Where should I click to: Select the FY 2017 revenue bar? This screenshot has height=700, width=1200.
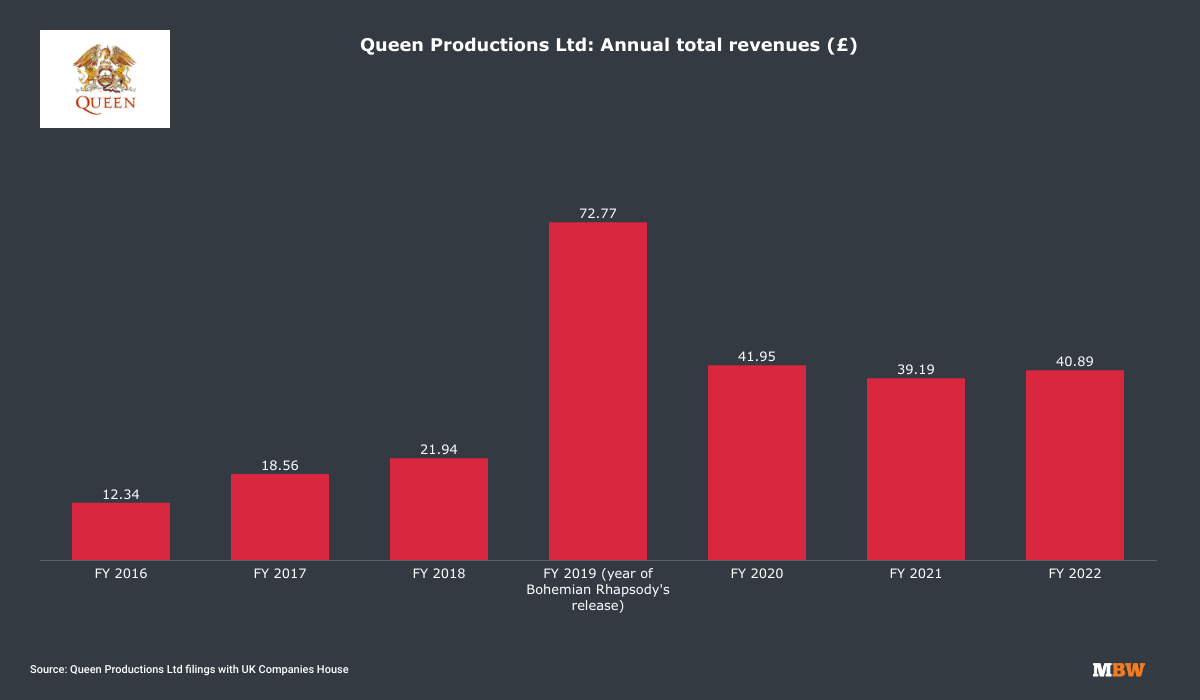pos(280,516)
